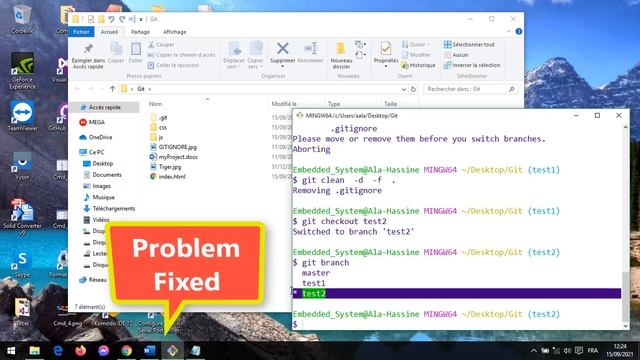
Task: Open Desktop in navigation pane
Action: [98, 163]
